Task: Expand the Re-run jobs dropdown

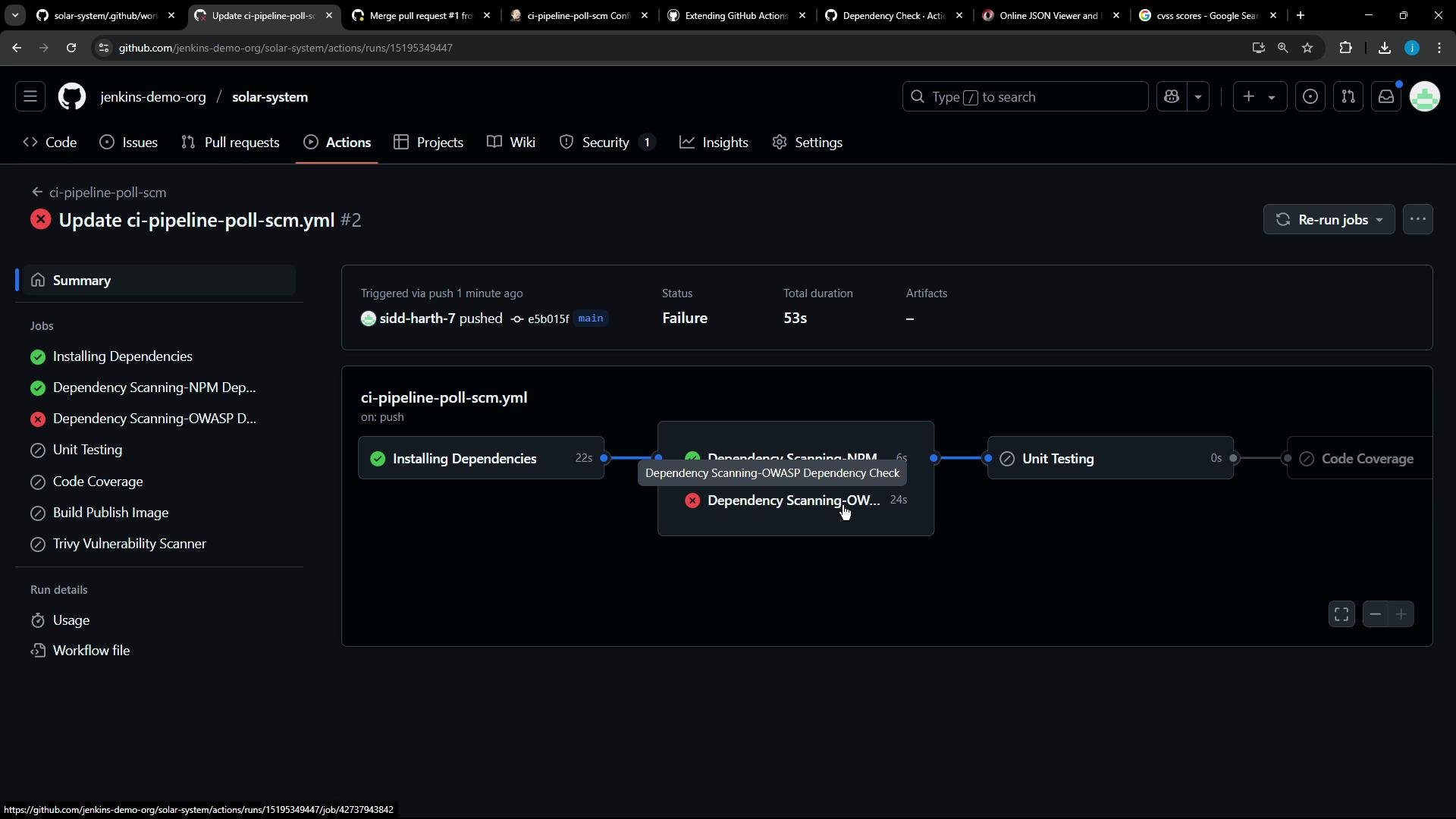Action: pyautogui.click(x=1329, y=220)
